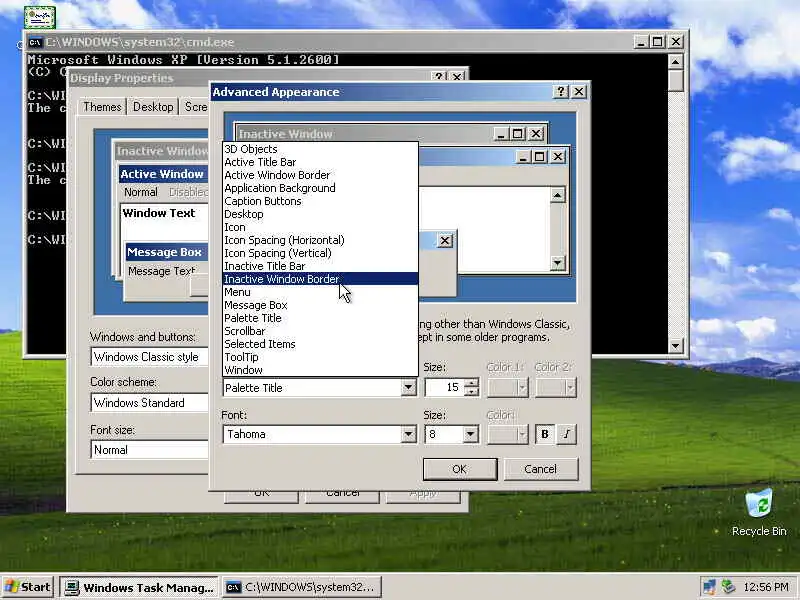Select the Icon entry in the item list
The height and width of the screenshot is (600, 800).
click(320, 227)
